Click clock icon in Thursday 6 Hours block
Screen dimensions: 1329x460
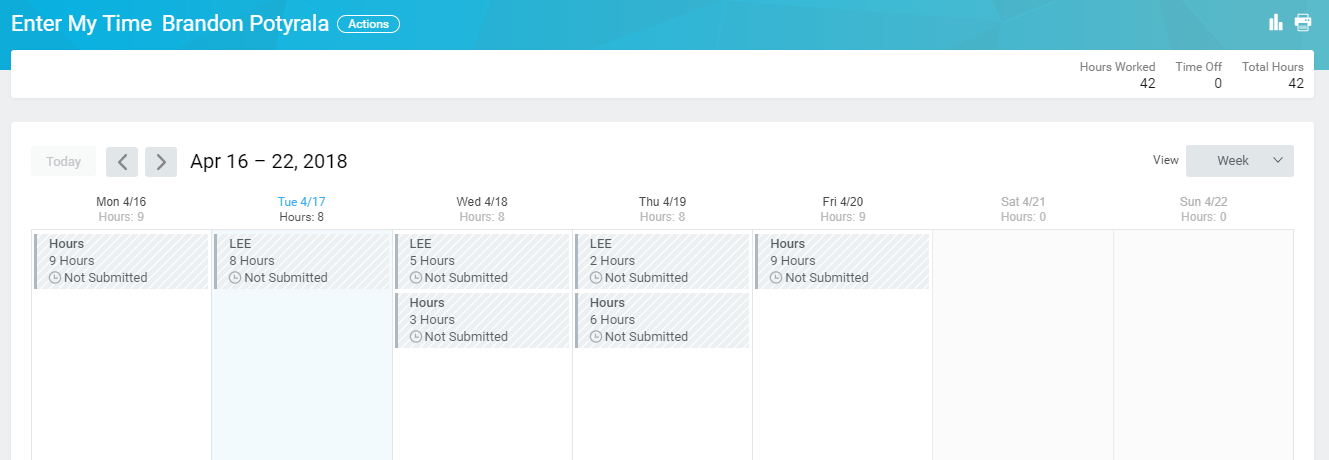click(596, 337)
